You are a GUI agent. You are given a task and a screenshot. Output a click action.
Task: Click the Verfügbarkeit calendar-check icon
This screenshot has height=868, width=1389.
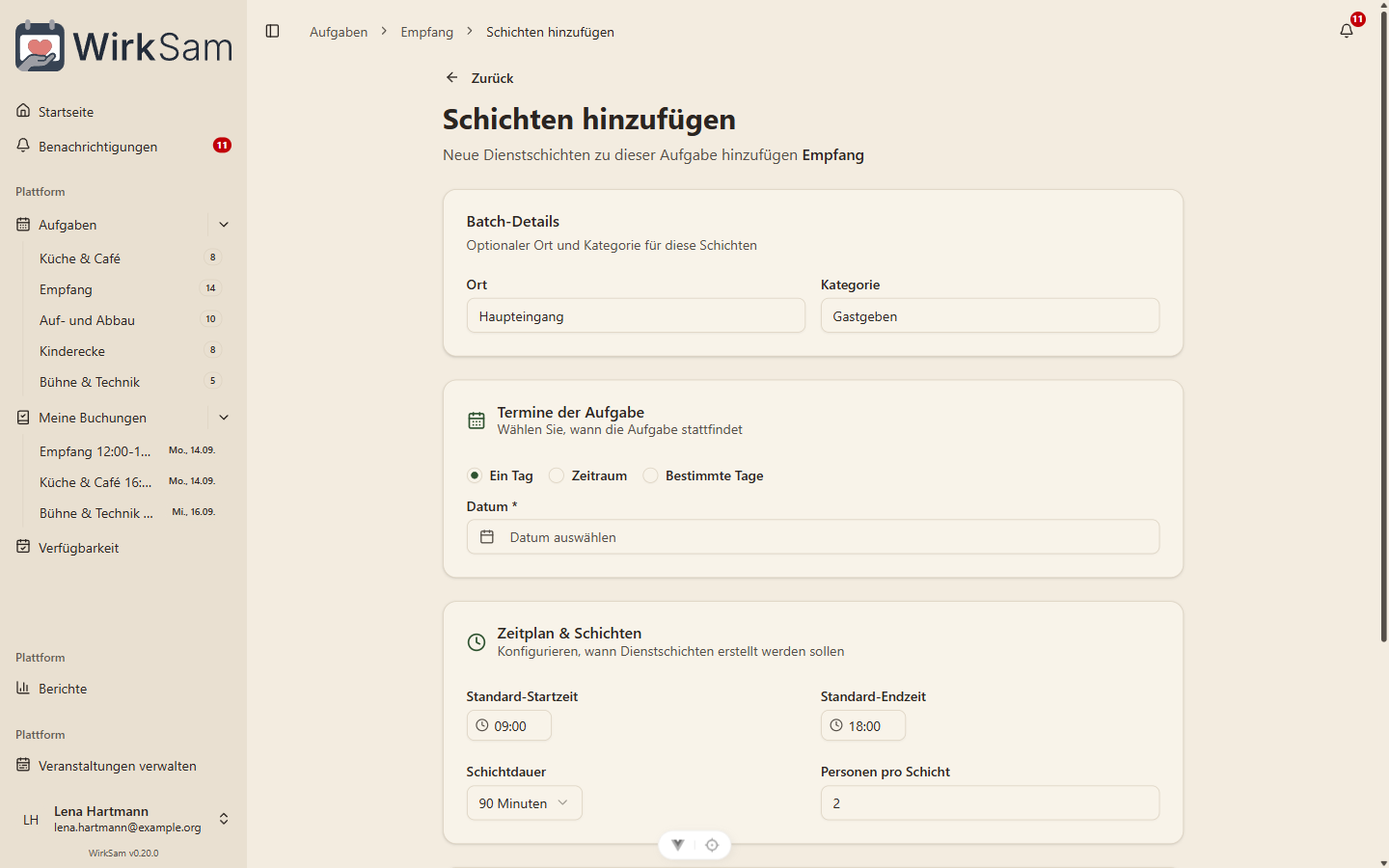[23, 547]
